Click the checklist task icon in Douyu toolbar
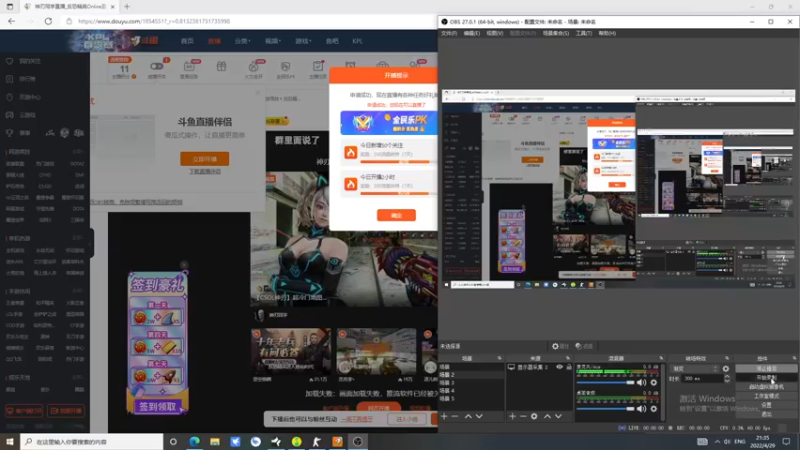The width and height of the screenshot is (800, 450). tap(317, 67)
